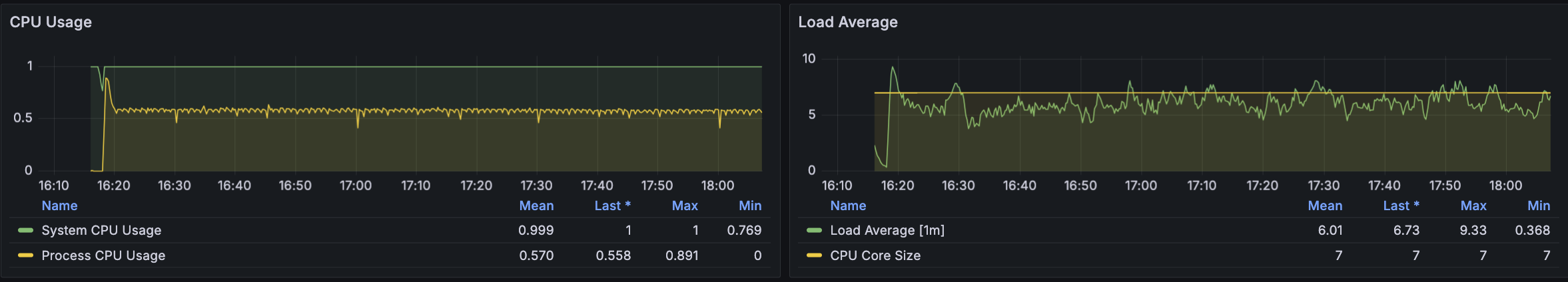Open the CPU Usage panel title menu
The height and width of the screenshot is (282, 1568).
pyautogui.click(x=51, y=22)
